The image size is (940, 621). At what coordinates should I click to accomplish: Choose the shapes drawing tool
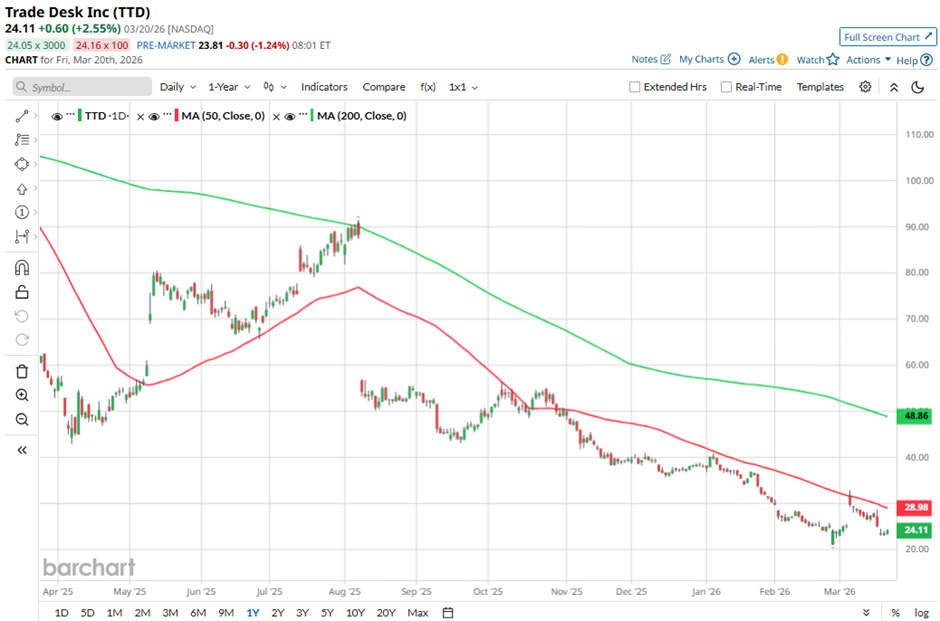22,164
